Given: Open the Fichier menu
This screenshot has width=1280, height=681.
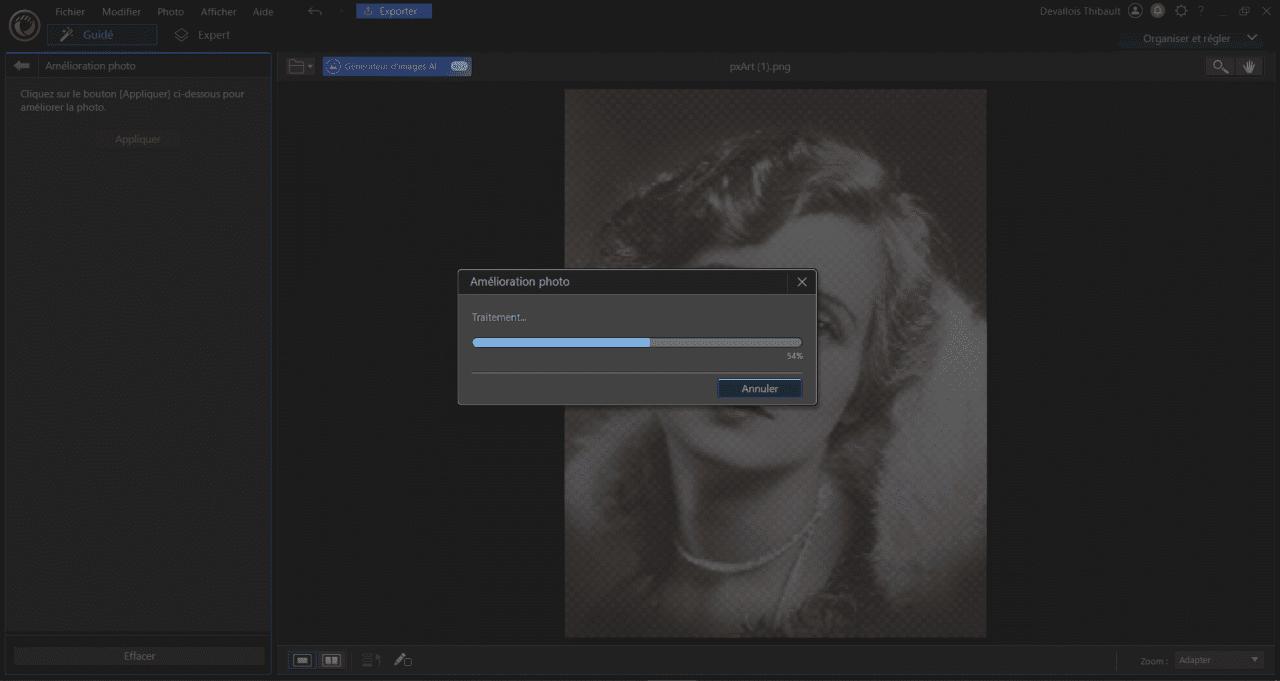Looking at the screenshot, I should point(70,12).
